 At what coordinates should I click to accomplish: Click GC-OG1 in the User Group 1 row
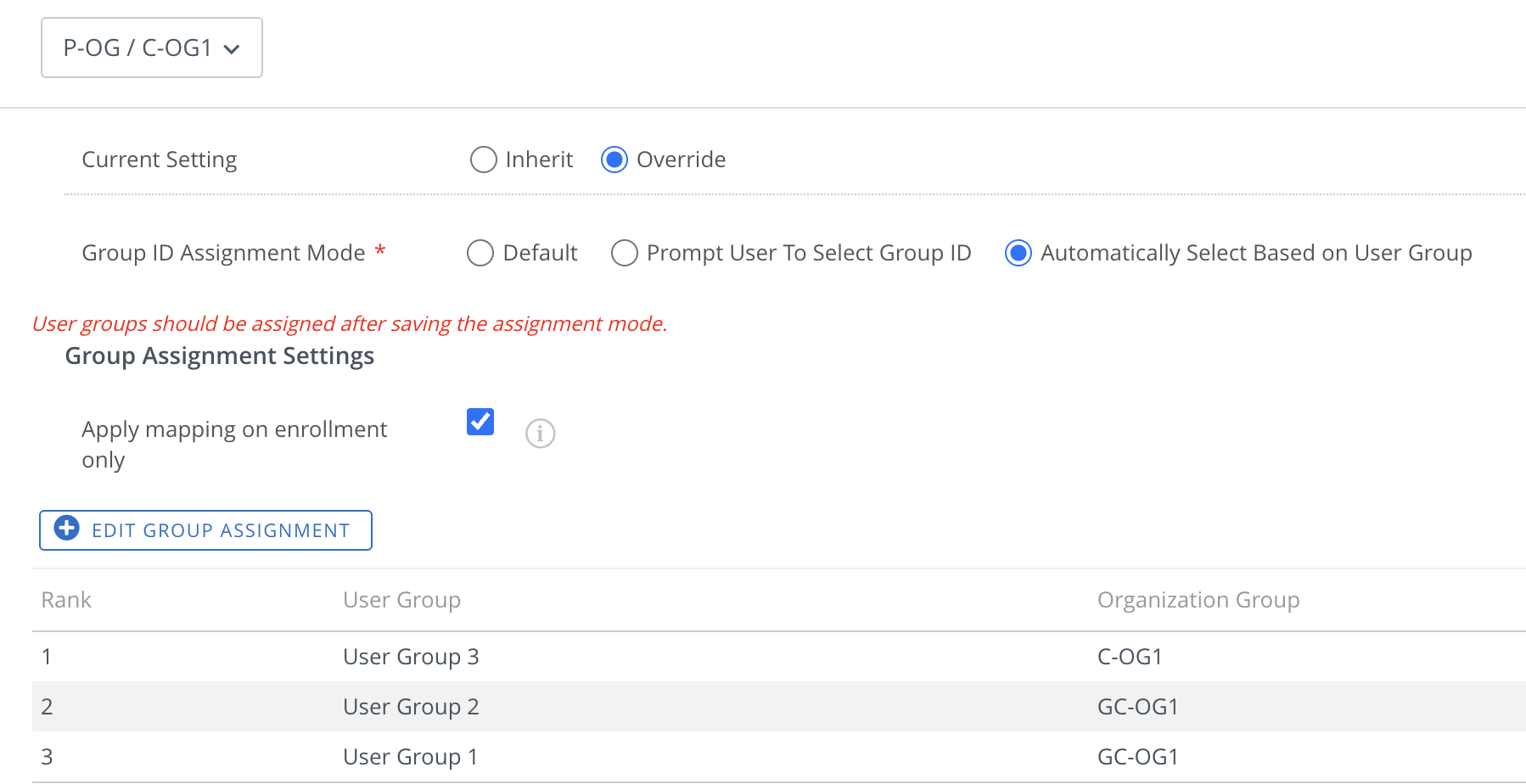[1138, 757]
